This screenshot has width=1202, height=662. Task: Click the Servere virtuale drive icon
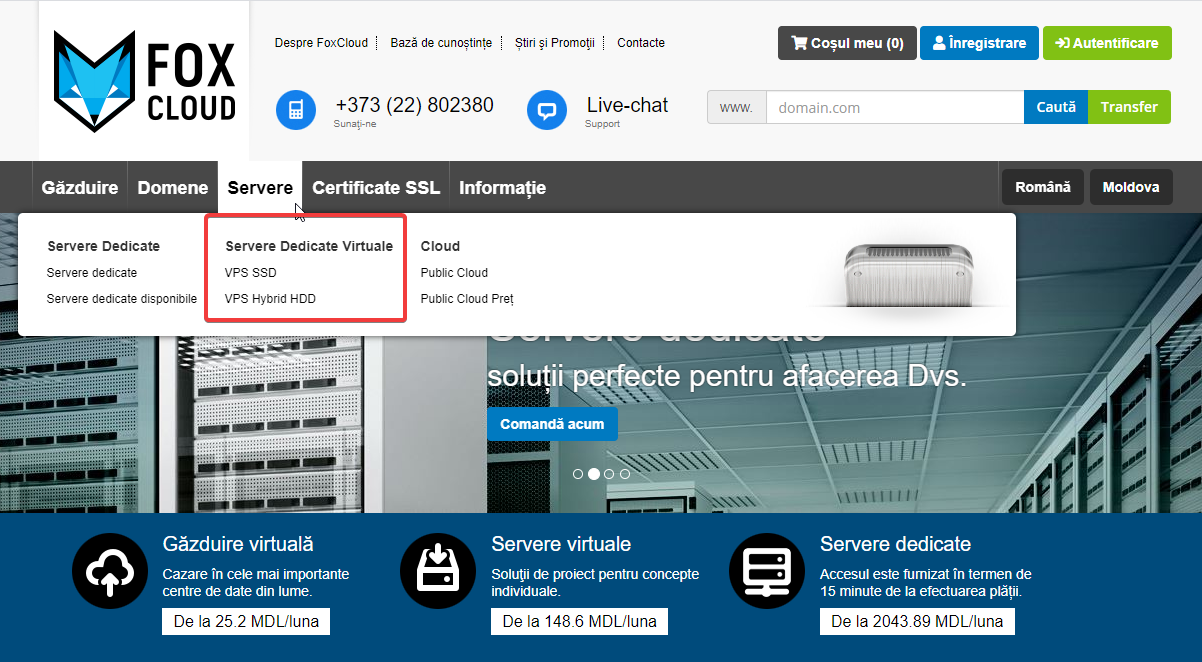pyautogui.click(x=438, y=571)
